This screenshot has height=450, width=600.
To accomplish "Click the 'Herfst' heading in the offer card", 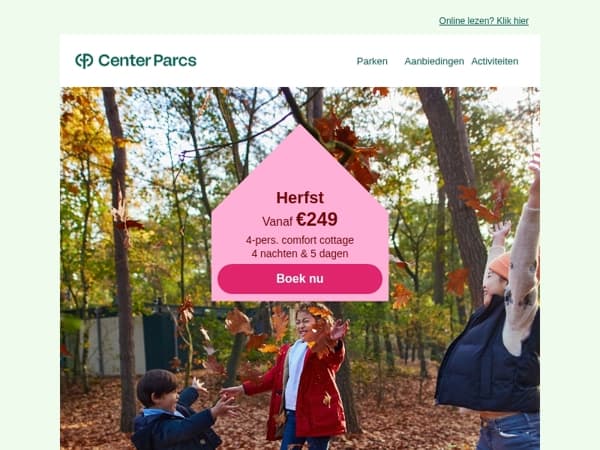I will [x=300, y=198].
